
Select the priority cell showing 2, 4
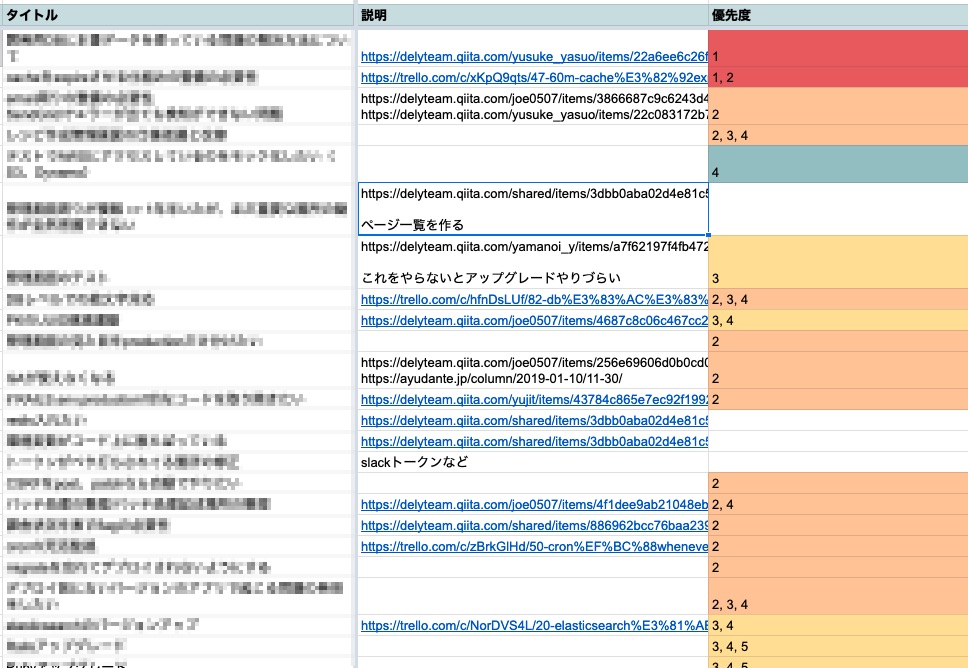[838, 504]
